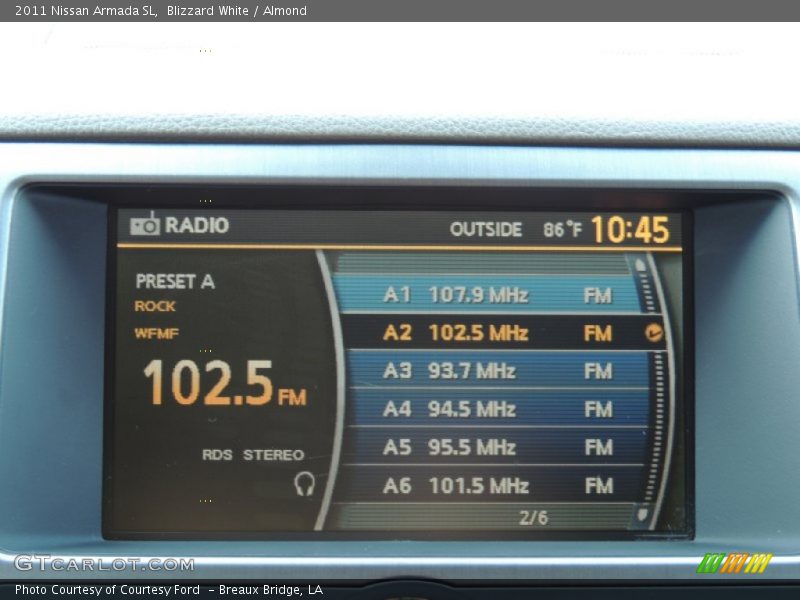800x600 pixels.
Task: Tap the 10:45 clock in the header
Action: tap(629, 229)
